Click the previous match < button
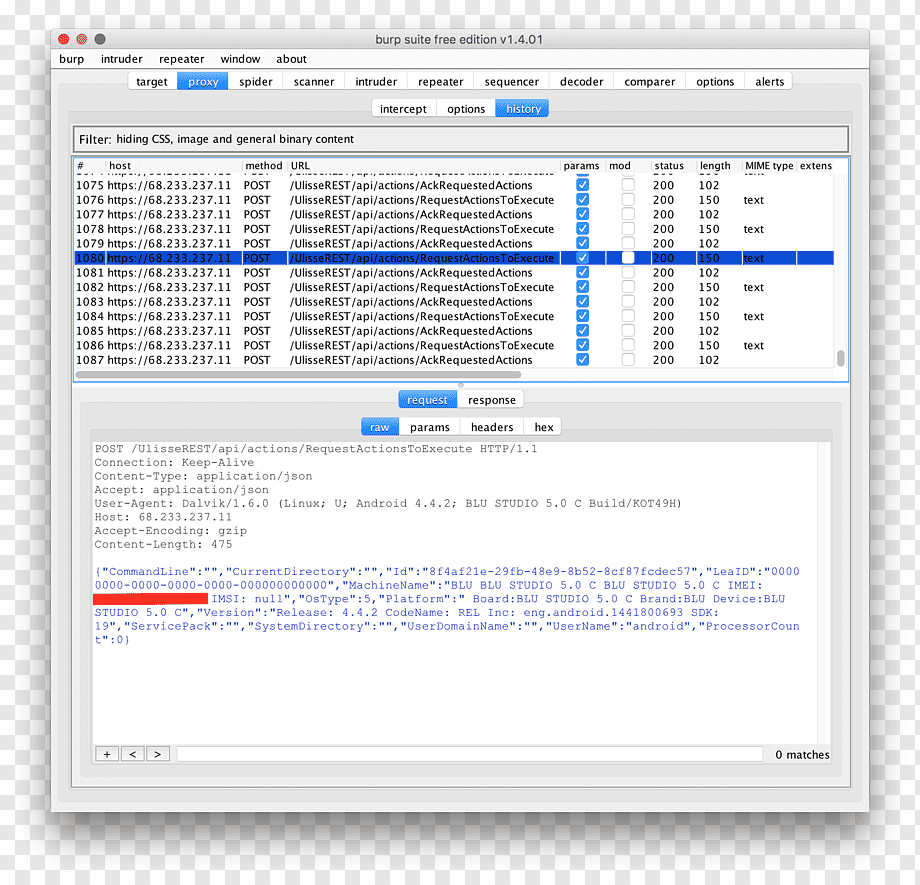The height and width of the screenshot is (885, 920). (133, 754)
